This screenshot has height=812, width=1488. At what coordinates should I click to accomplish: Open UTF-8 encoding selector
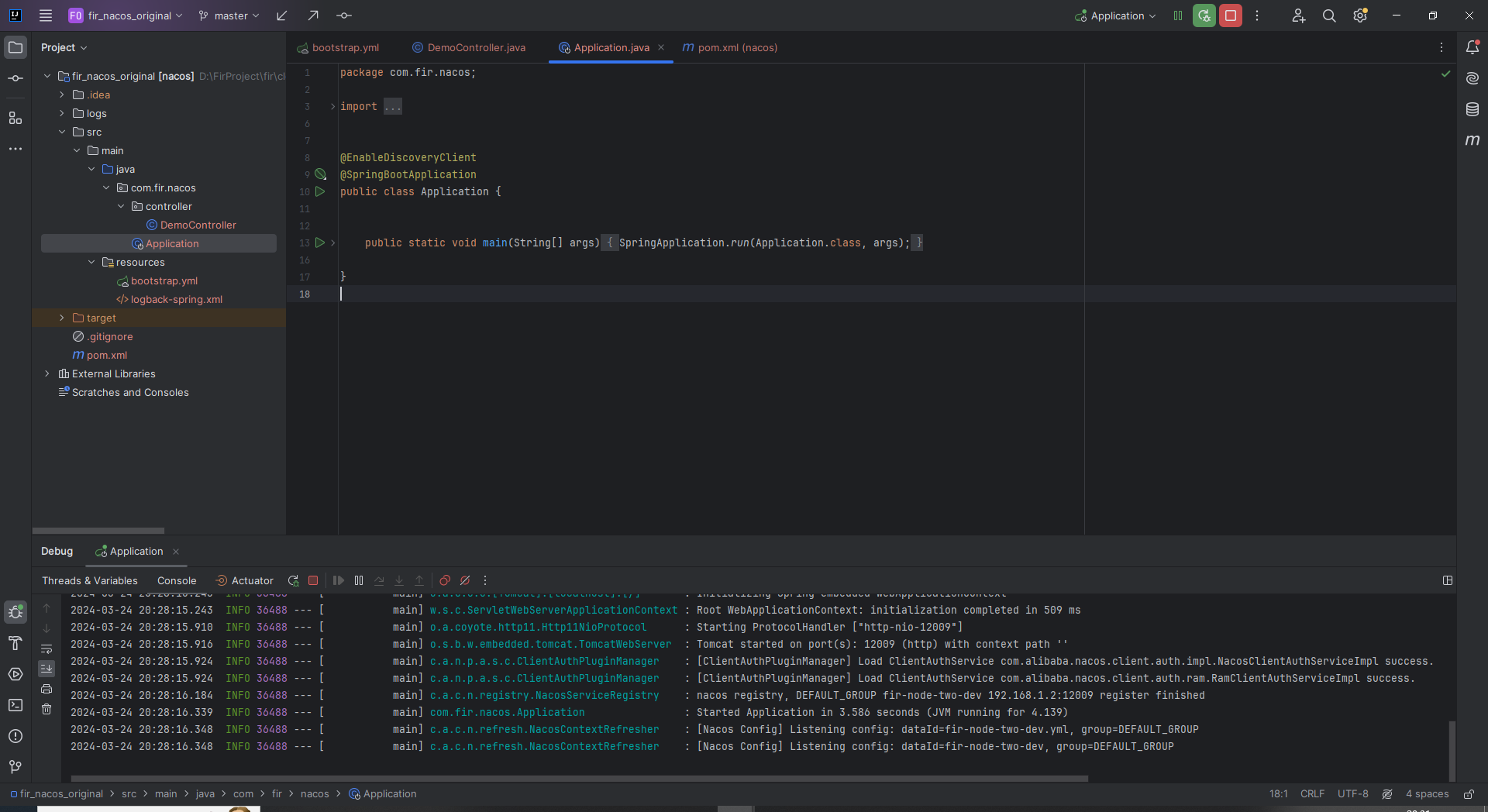tap(1352, 794)
